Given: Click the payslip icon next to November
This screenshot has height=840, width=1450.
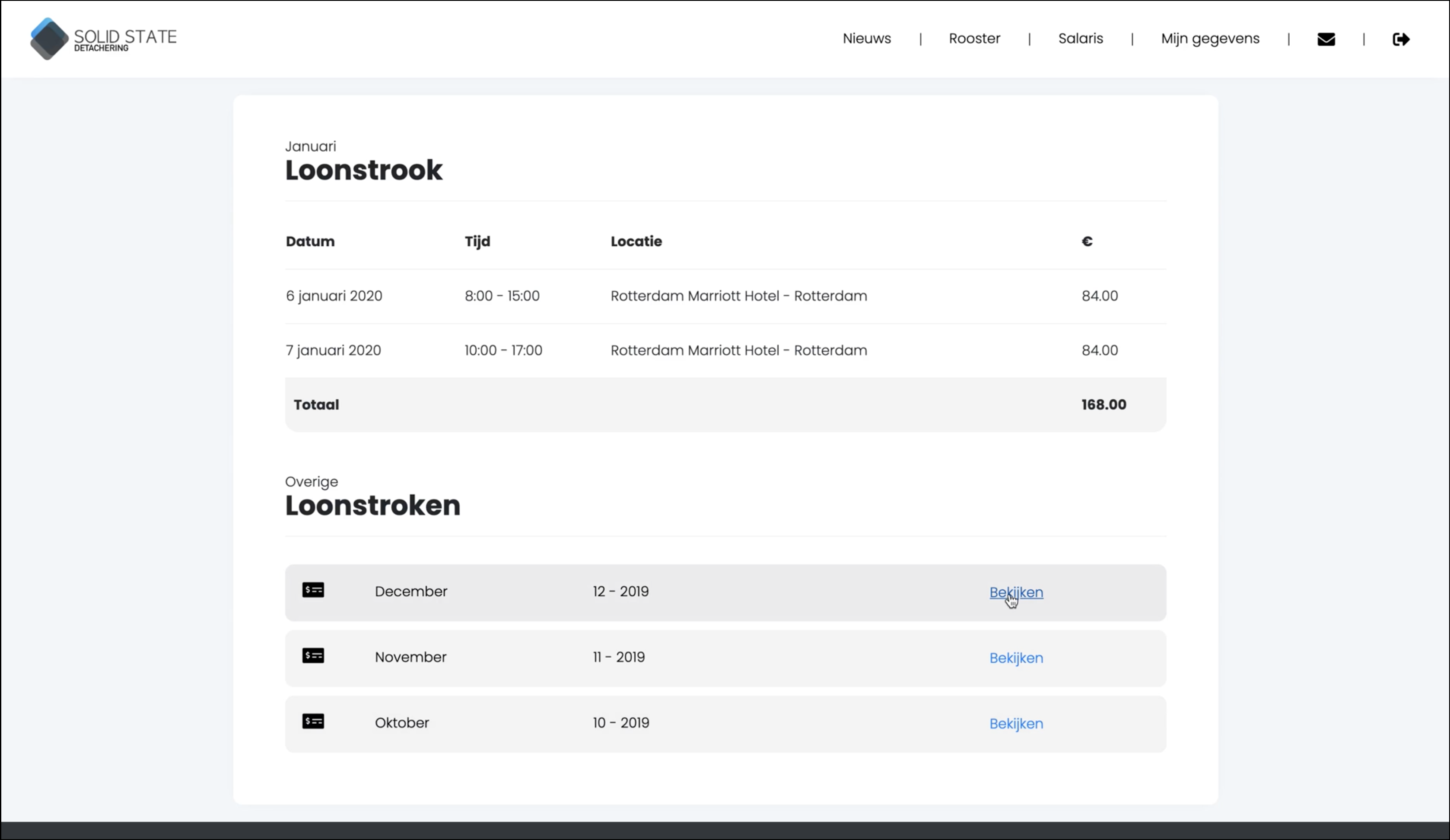Looking at the screenshot, I should tap(314, 656).
